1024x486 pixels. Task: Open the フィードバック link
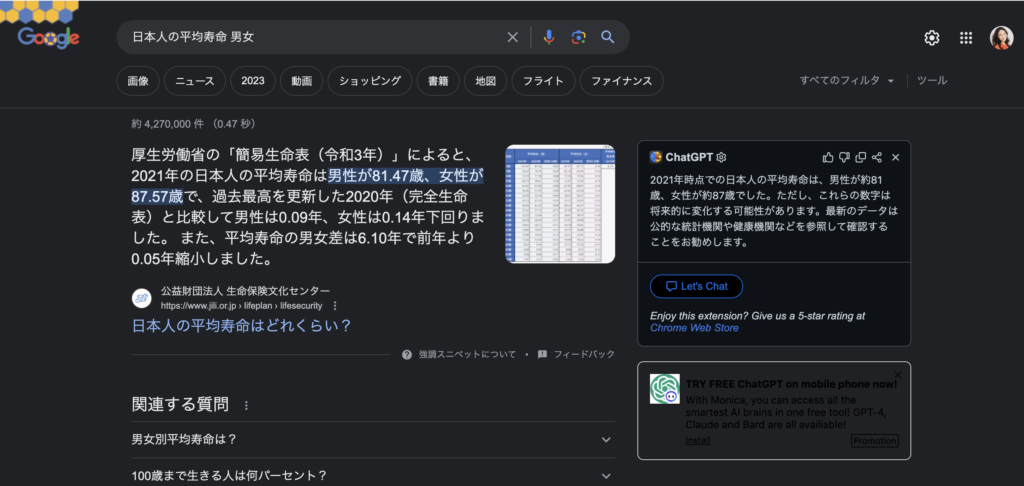point(584,355)
